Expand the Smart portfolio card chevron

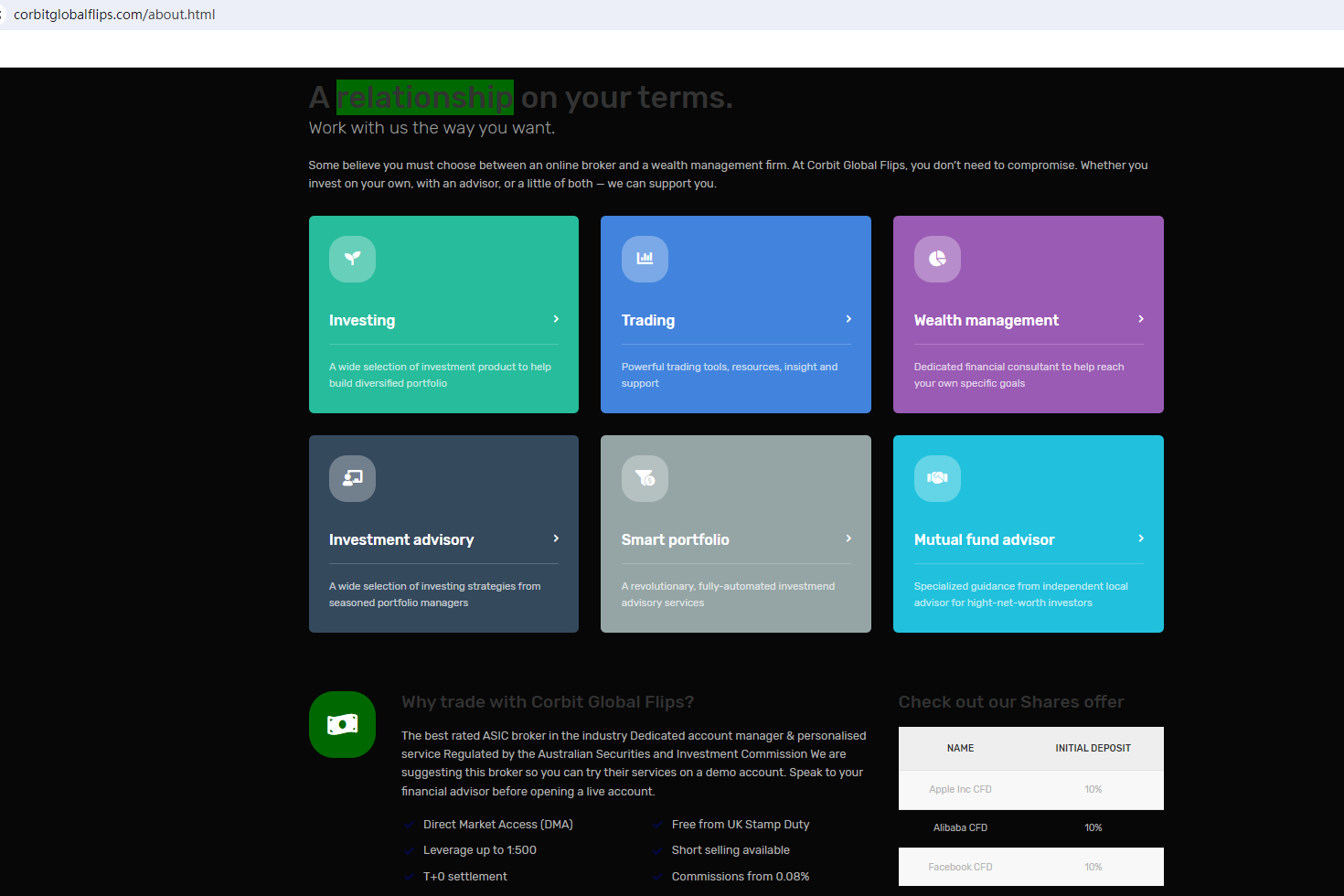click(848, 539)
